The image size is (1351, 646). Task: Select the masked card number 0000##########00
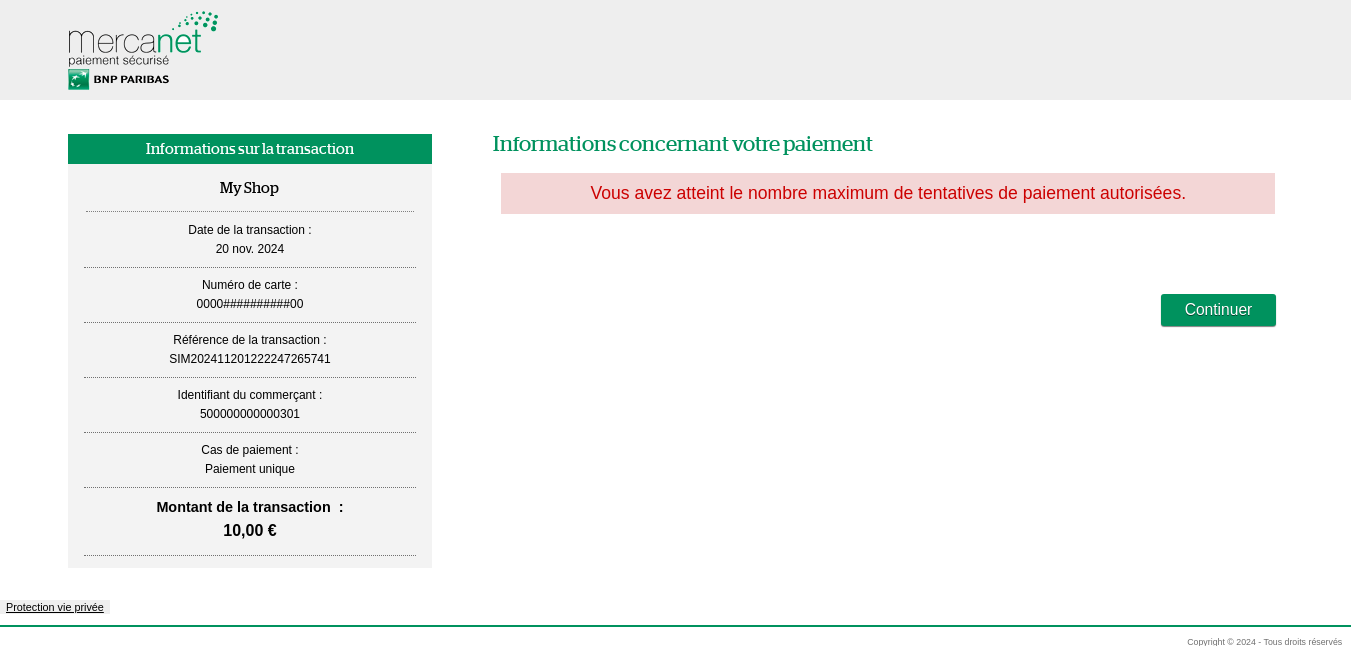tap(249, 304)
